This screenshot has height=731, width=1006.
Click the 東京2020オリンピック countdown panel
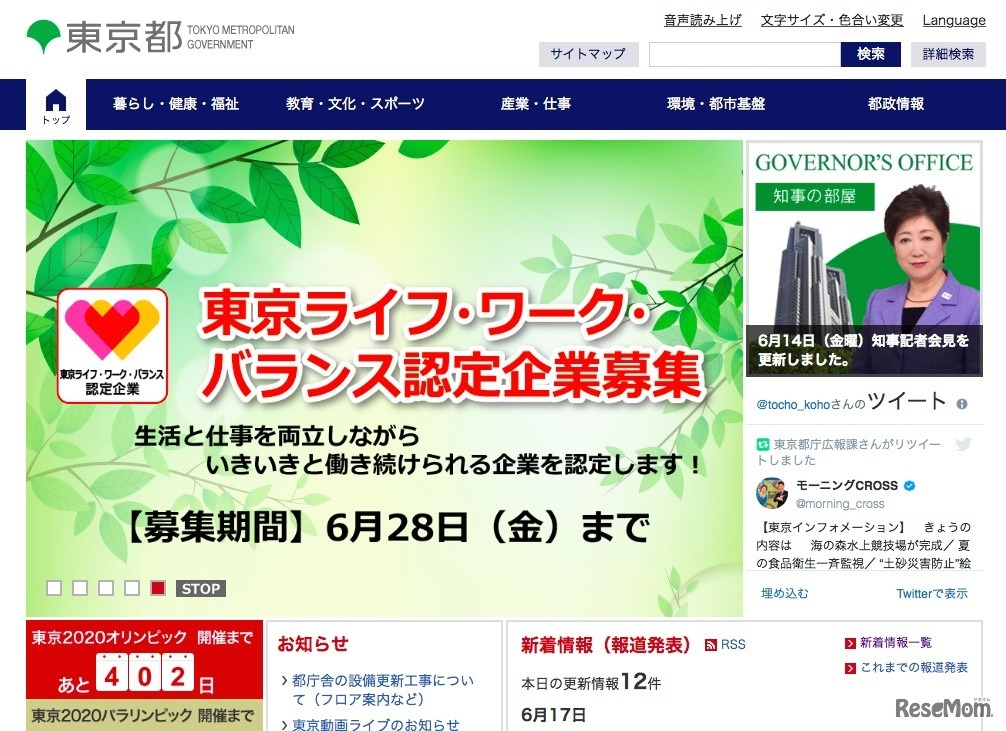pyautogui.click(x=144, y=659)
